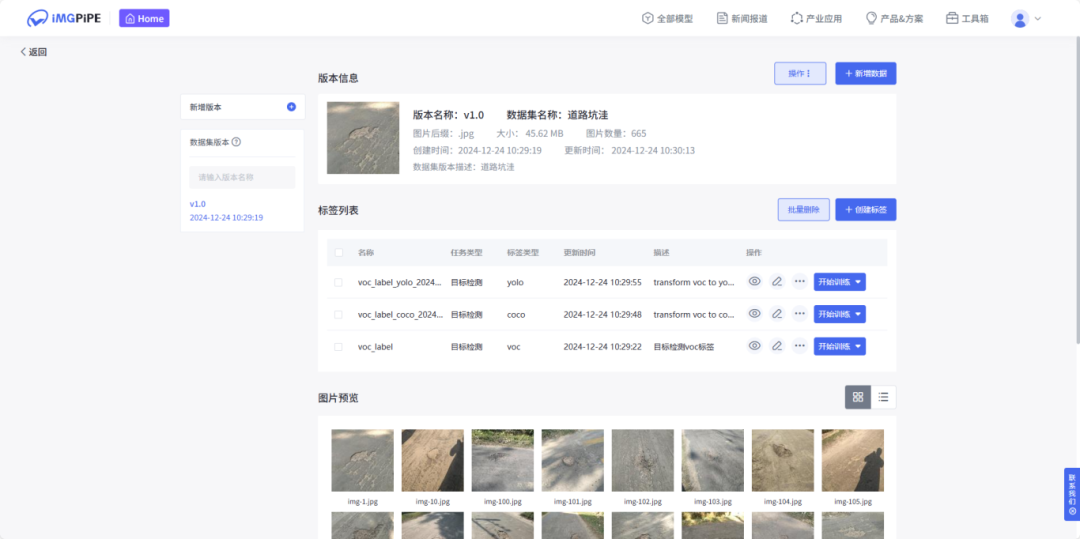Click the 目标检测voc标签 description text
Image resolution: width=1080 pixels, height=539 pixels.
point(684,347)
